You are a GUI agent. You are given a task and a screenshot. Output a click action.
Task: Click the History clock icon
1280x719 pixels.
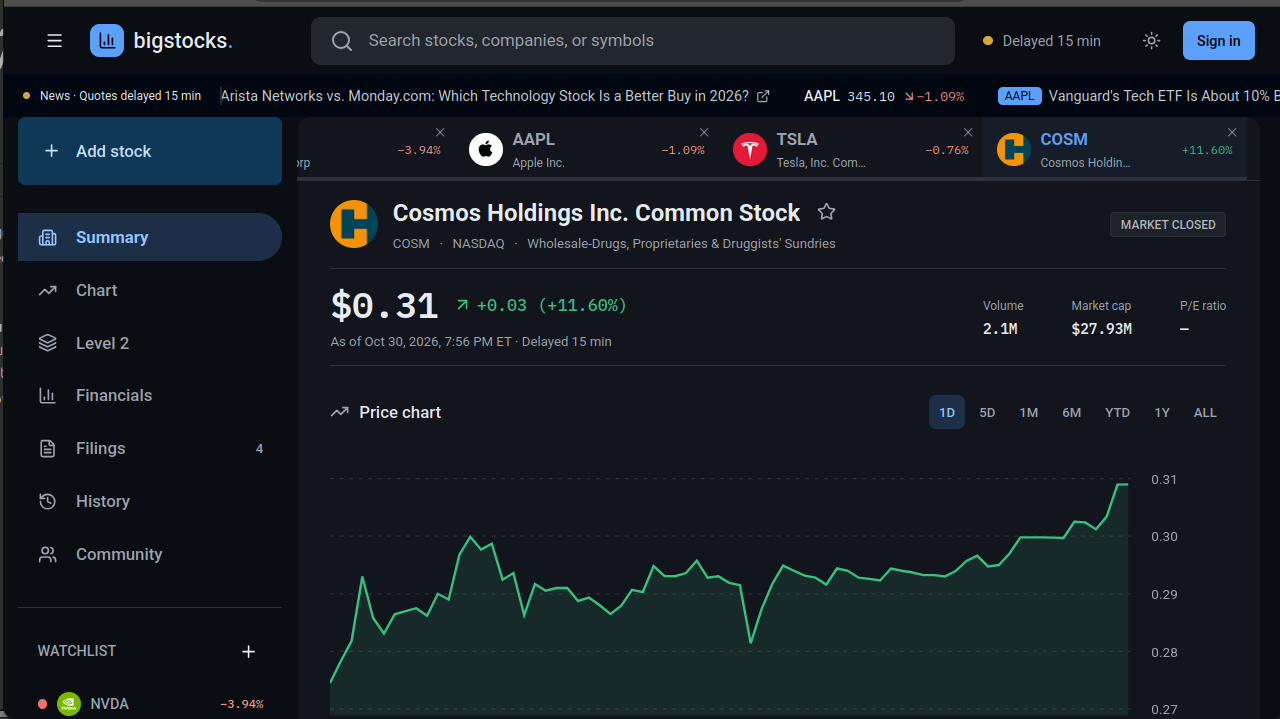pos(47,501)
